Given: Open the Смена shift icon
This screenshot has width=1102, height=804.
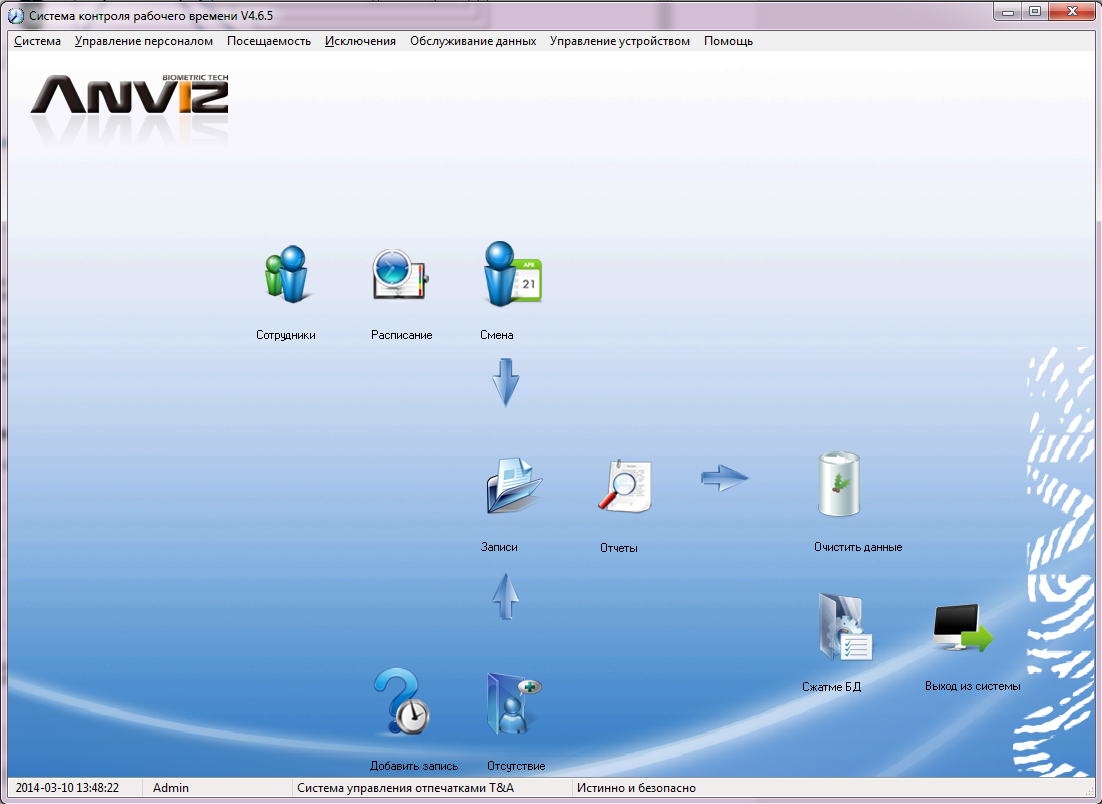Looking at the screenshot, I should click(x=512, y=274).
